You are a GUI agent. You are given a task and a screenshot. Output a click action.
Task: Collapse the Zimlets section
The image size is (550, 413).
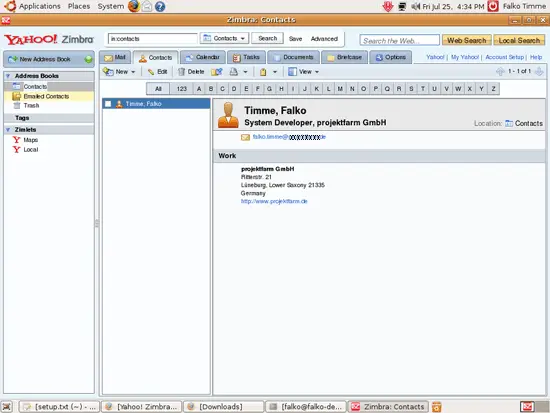tap(8, 129)
